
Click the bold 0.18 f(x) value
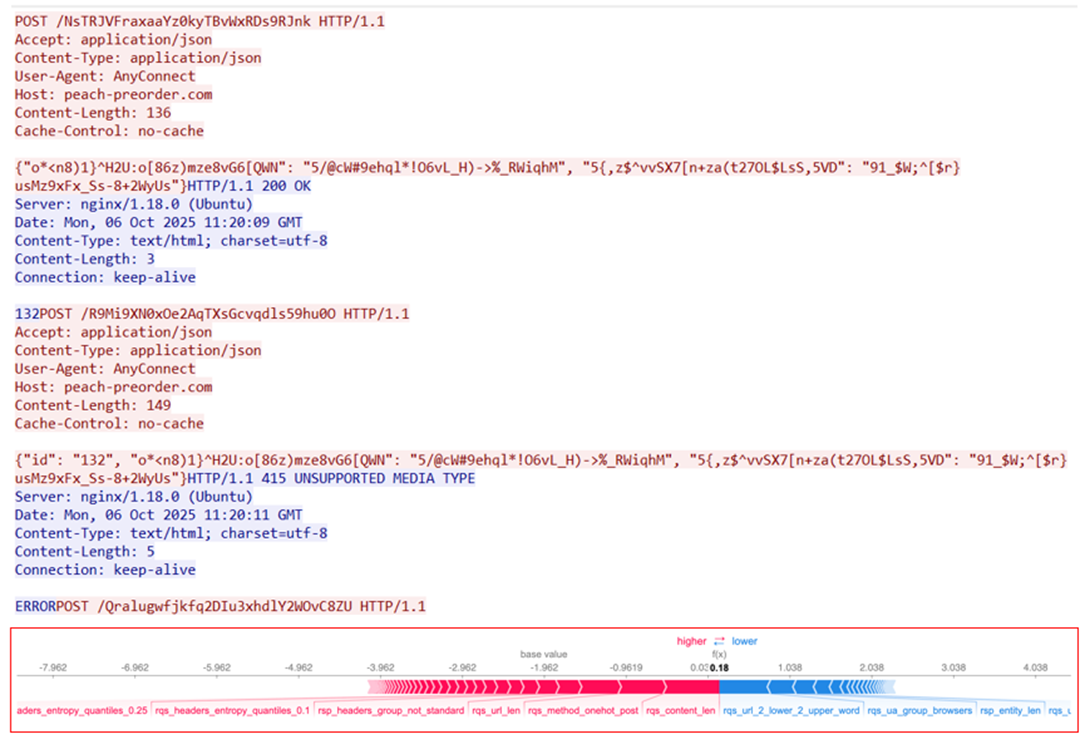719,668
